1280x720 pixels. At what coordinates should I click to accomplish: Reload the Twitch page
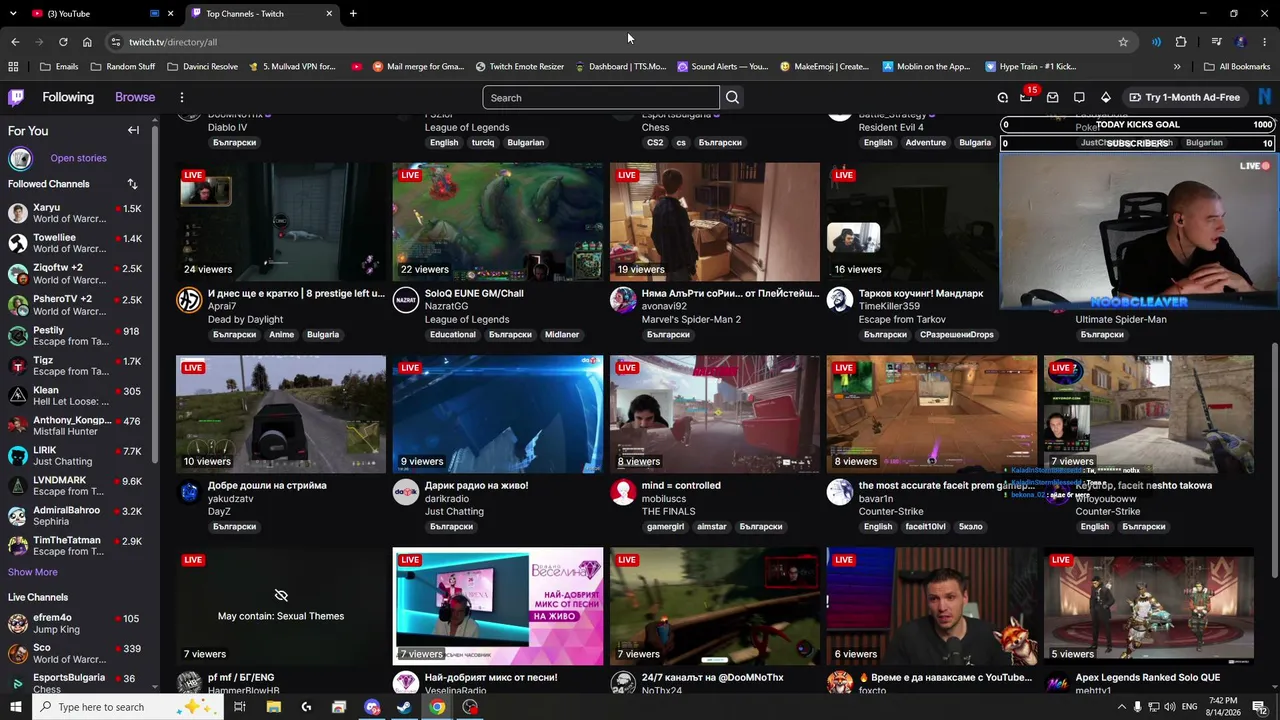(63, 42)
